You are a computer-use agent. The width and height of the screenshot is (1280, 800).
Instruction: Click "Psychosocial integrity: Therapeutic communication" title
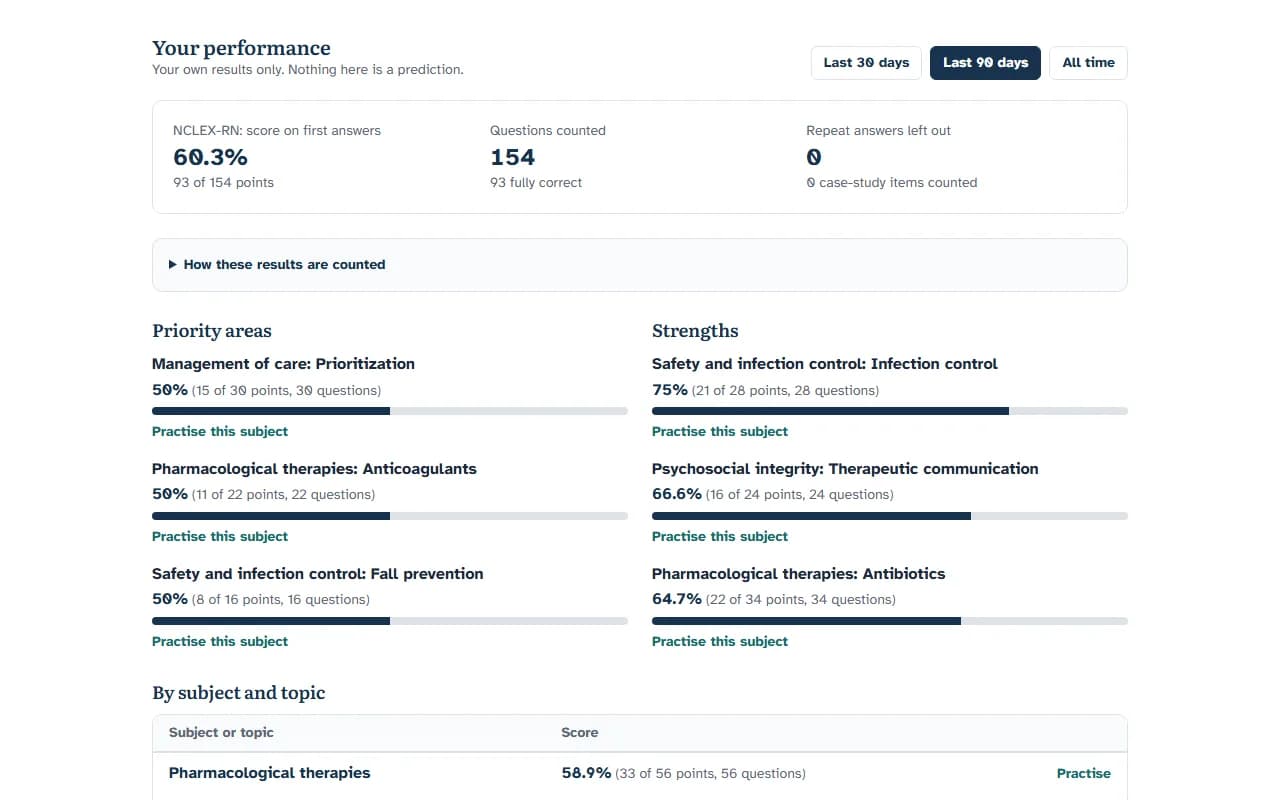pos(845,469)
